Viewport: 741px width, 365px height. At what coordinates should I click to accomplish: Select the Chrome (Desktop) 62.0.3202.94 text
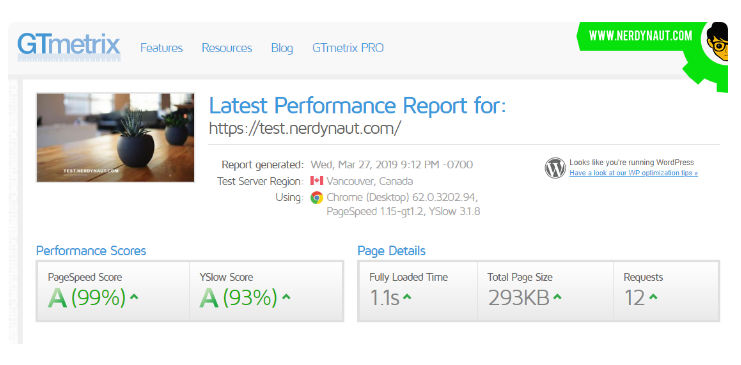402,197
